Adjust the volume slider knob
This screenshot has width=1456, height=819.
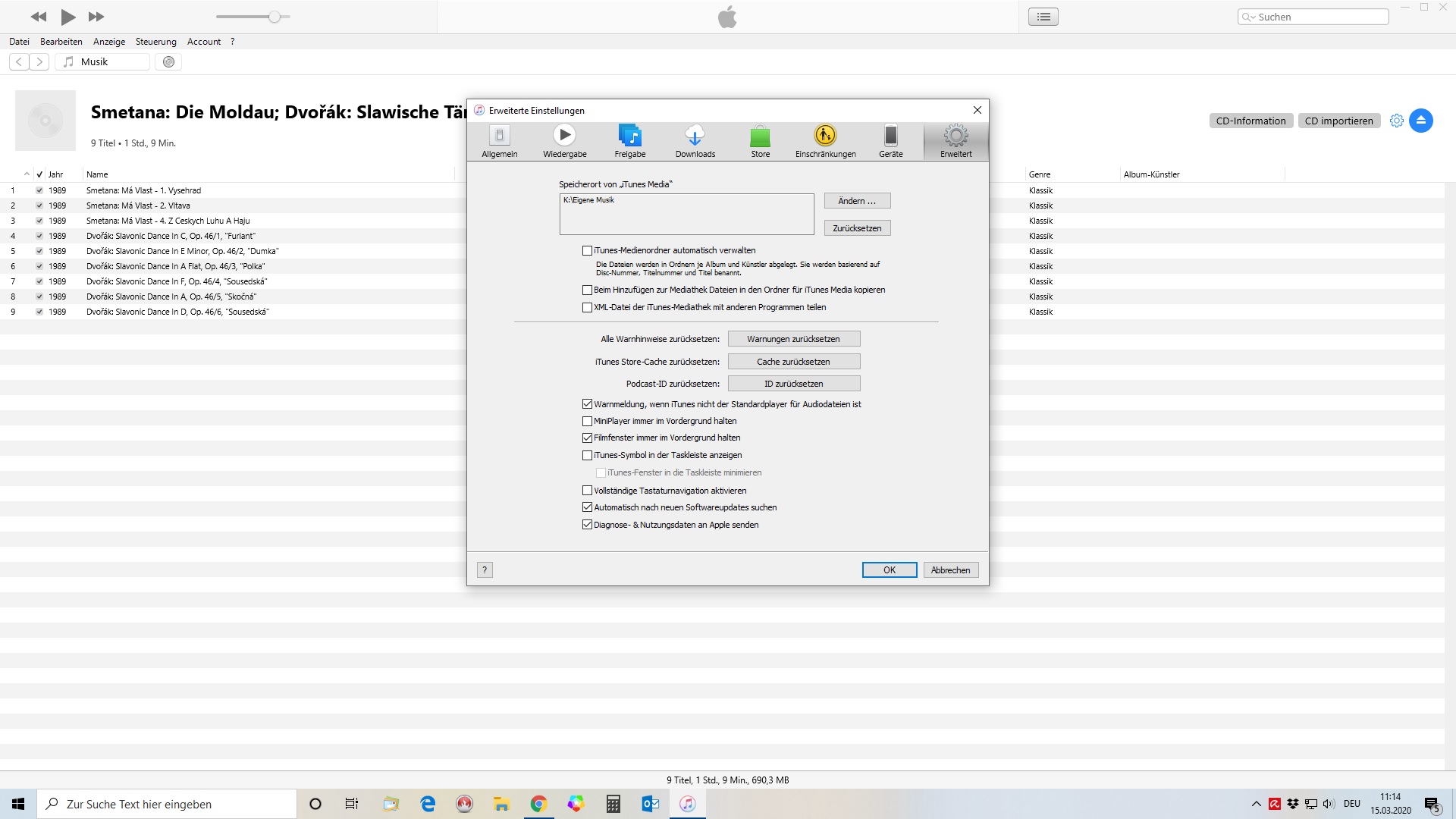click(275, 17)
